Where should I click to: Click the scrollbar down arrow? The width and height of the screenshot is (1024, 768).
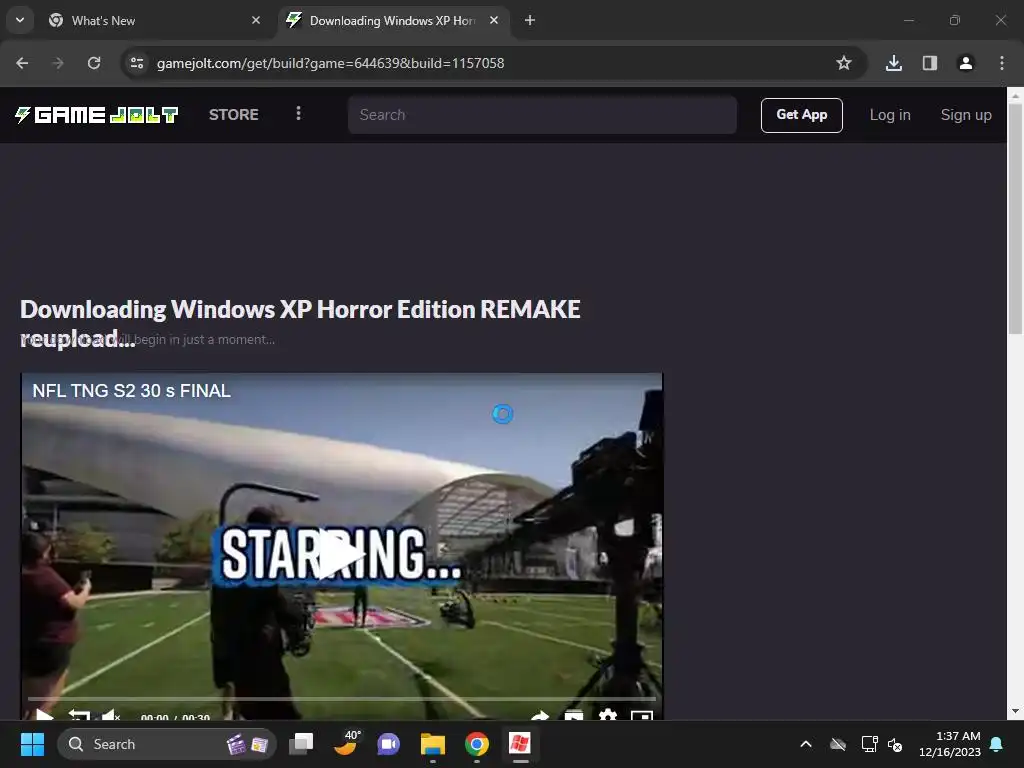1015,711
